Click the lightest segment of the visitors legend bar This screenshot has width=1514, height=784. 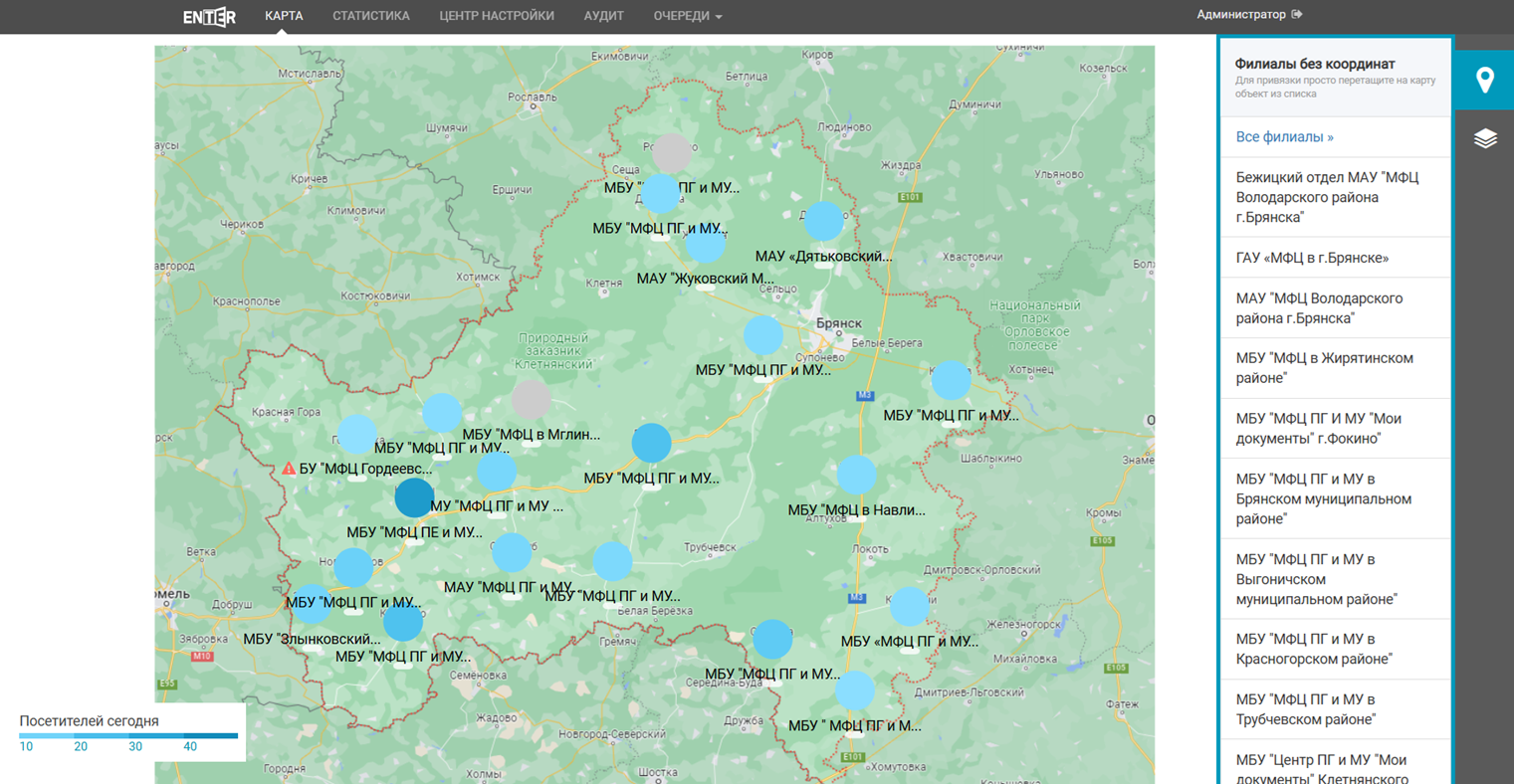tap(47, 736)
